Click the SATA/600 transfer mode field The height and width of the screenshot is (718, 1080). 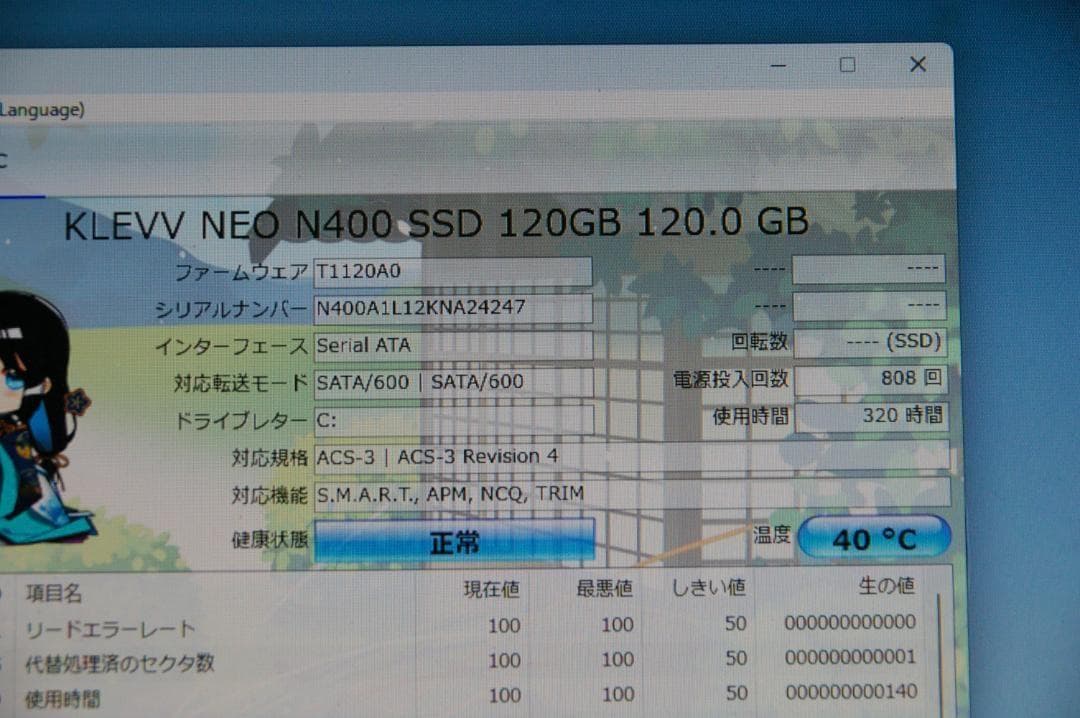(x=450, y=381)
